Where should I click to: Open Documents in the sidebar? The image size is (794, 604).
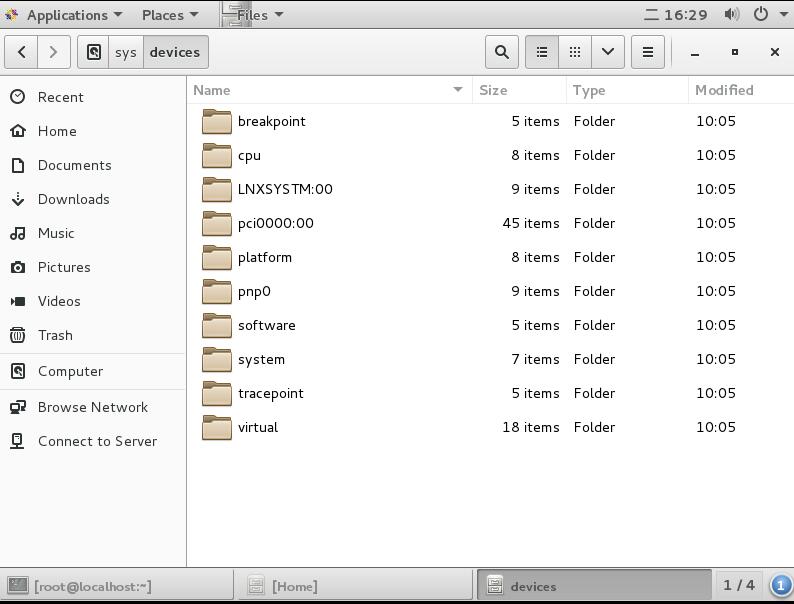(x=93, y=165)
